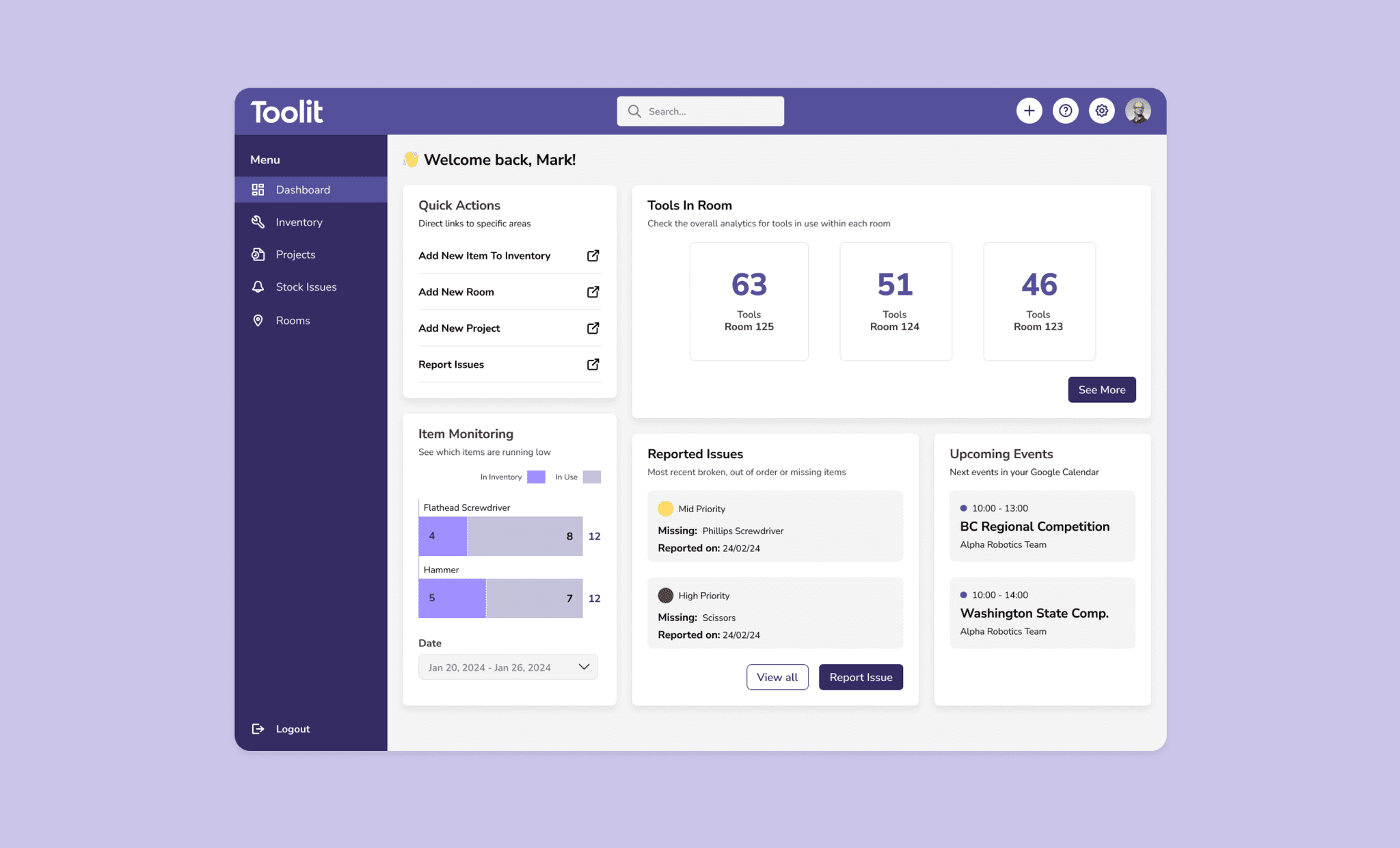Viewport: 1400px width, 848px height.
Task: Click external link icon beside Add New Room
Action: (x=593, y=292)
